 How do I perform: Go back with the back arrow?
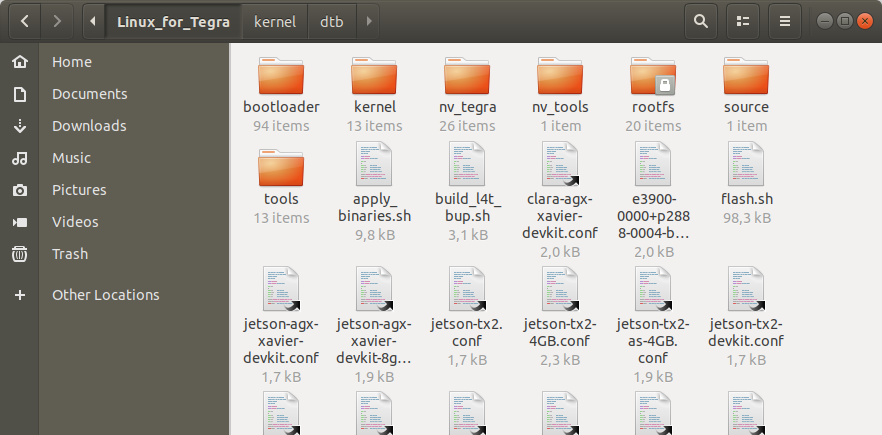(x=24, y=21)
